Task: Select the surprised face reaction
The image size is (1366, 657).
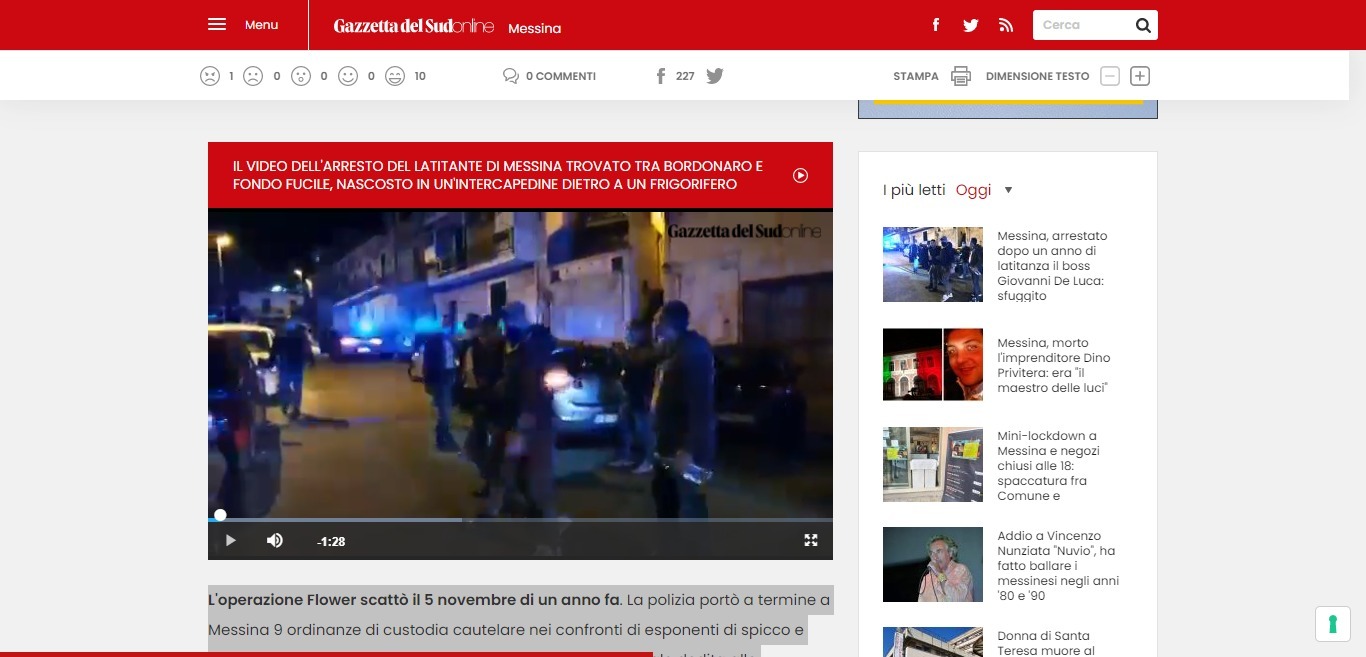Action: point(301,76)
